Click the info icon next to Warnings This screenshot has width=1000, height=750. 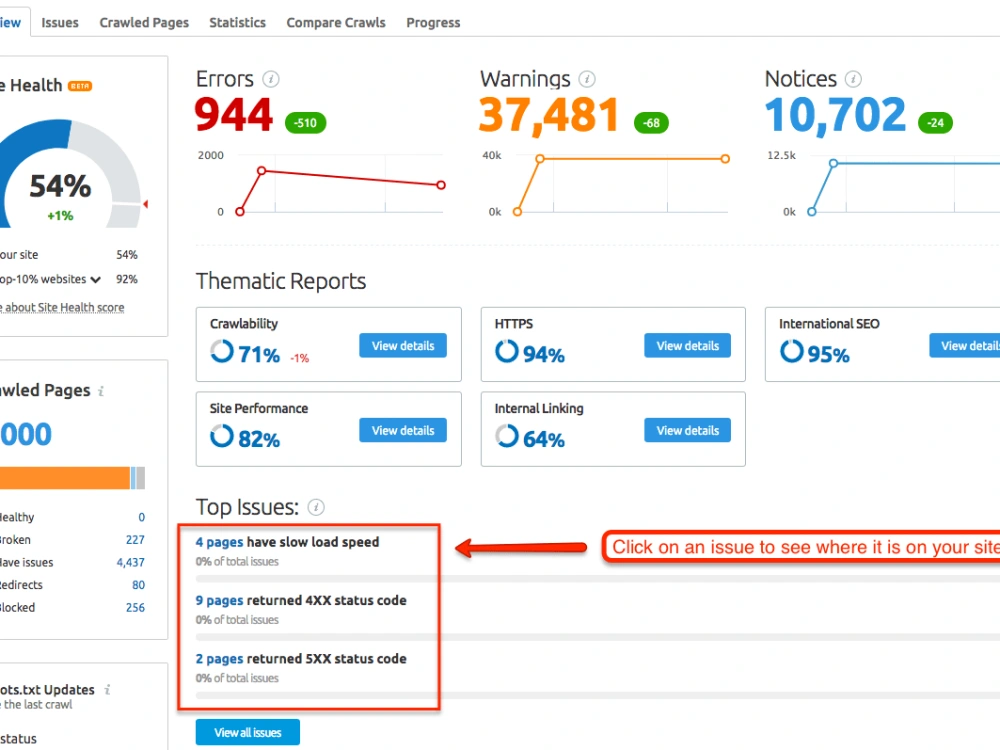coord(587,79)
